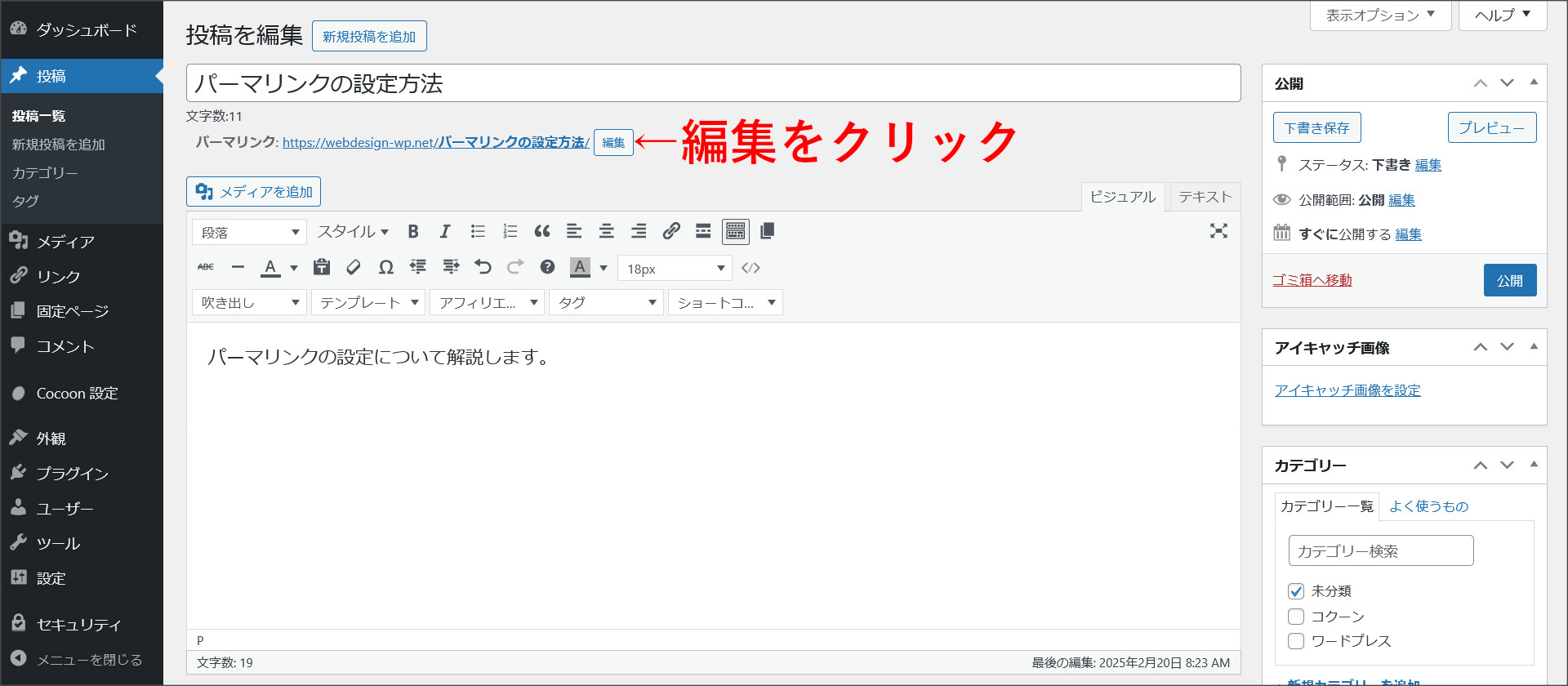The height and width of the screenshot is (686, 1568).
Task: Apply italic formatting
Action: click(445, 232)
